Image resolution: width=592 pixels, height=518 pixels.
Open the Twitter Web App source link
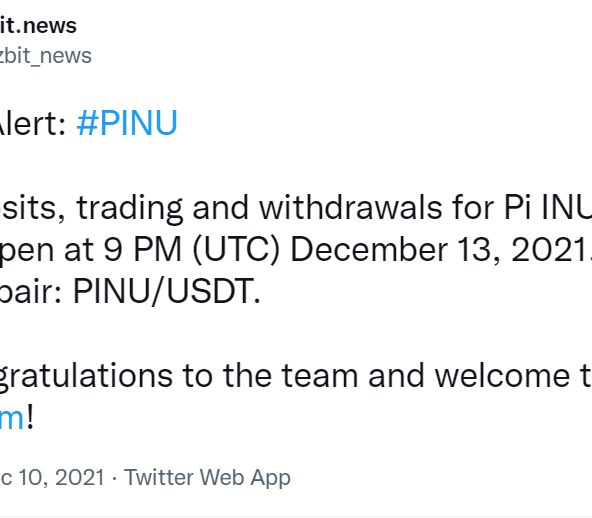pos(207,478)
